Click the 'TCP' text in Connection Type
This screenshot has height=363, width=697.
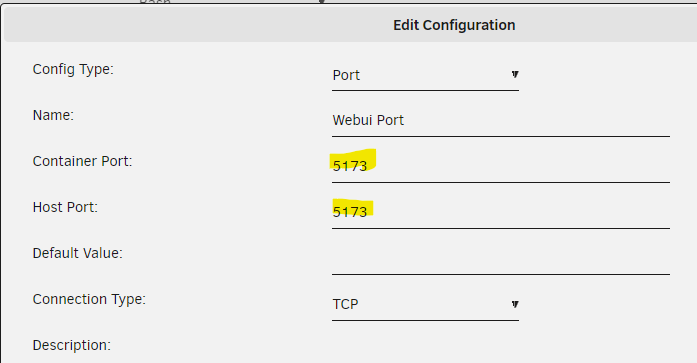click(345, 304)
